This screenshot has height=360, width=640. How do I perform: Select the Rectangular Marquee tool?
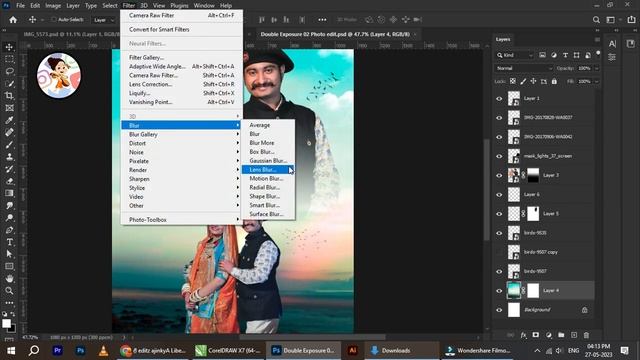tap(9, 59)
